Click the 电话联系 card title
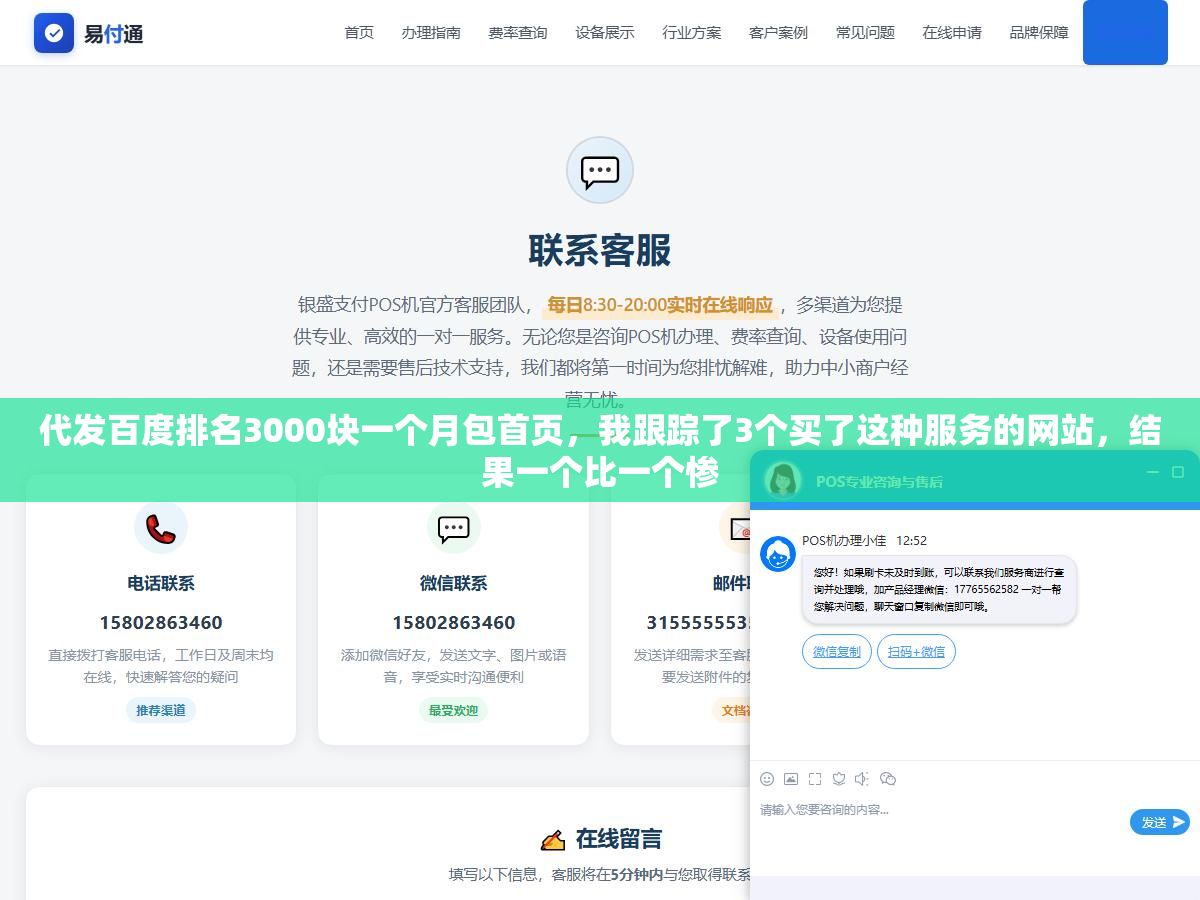This screenshot has height=900, width=1200. coord(161,583)
